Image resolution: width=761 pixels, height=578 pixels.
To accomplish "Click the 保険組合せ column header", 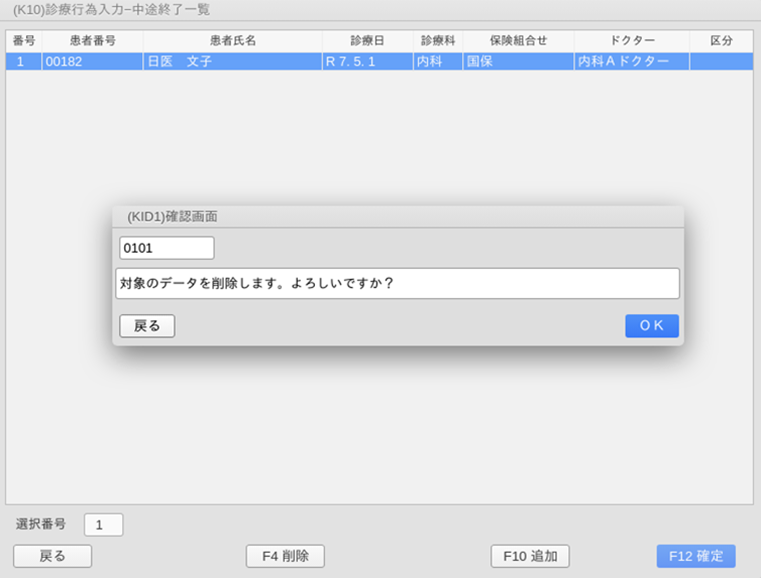I will coord(517,41).
